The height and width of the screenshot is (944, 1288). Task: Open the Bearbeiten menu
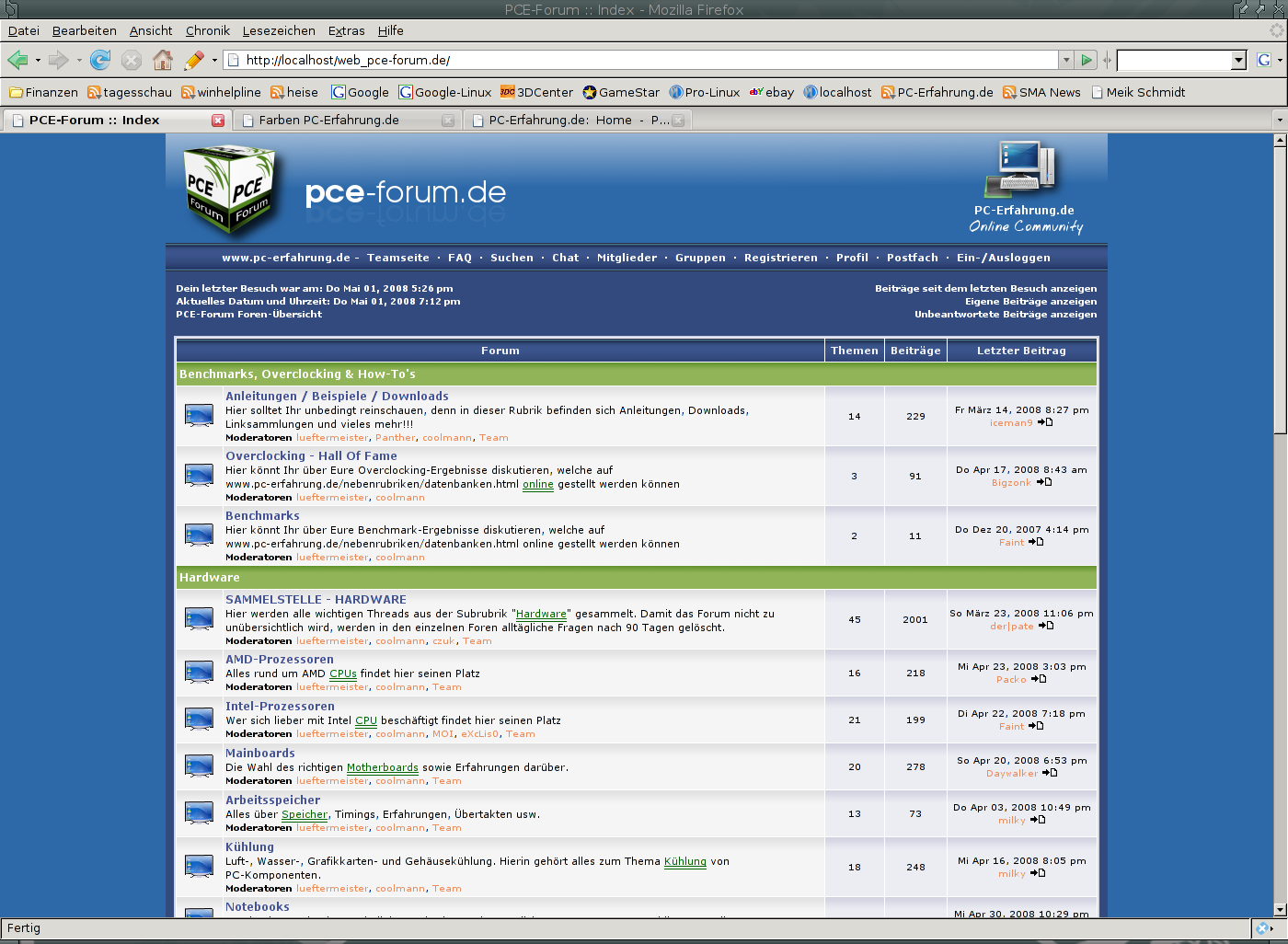tap(85, 30)
